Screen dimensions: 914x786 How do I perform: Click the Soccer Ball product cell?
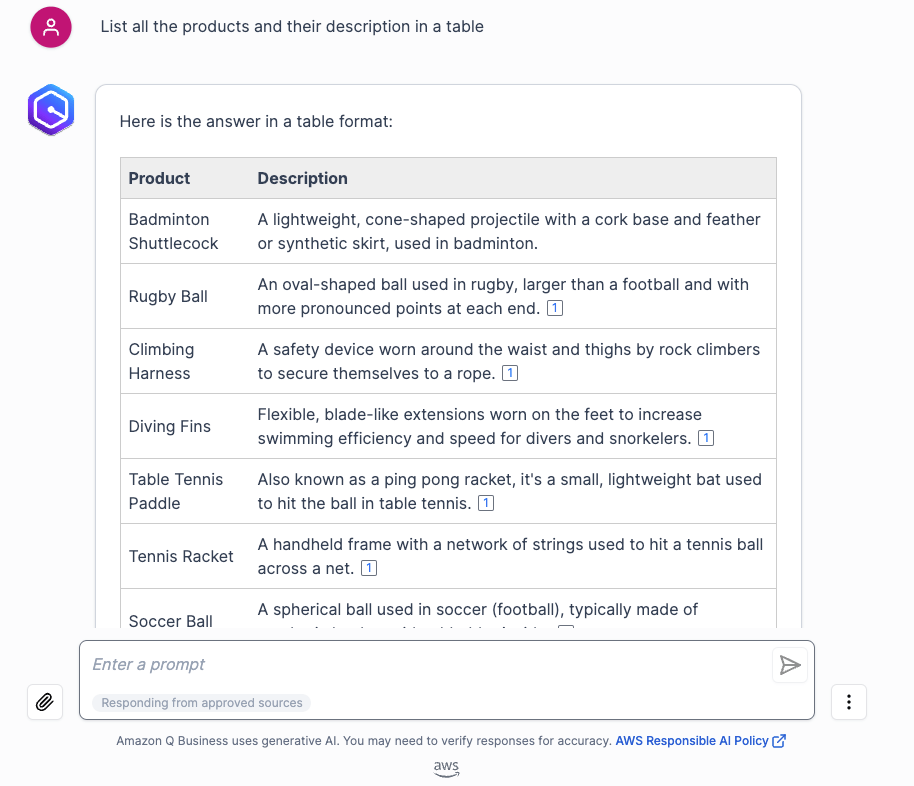(171, 620)
